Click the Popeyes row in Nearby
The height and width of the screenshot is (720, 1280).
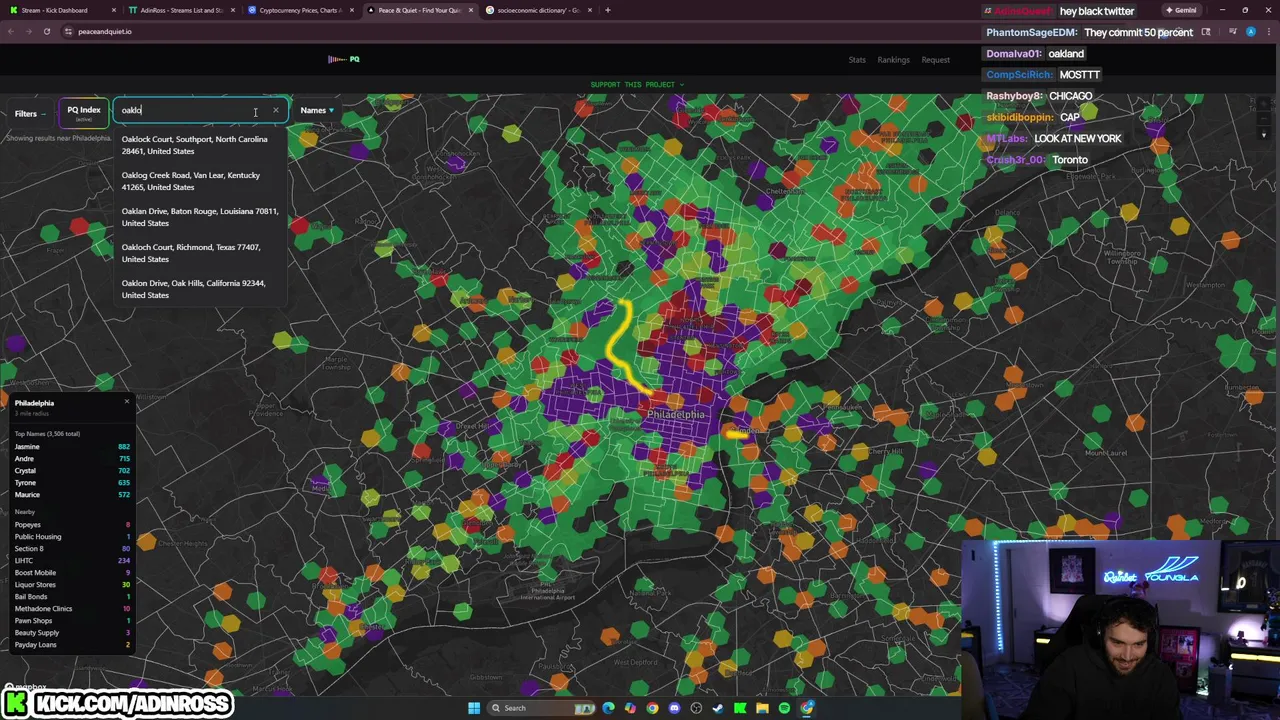click(72, 525)
